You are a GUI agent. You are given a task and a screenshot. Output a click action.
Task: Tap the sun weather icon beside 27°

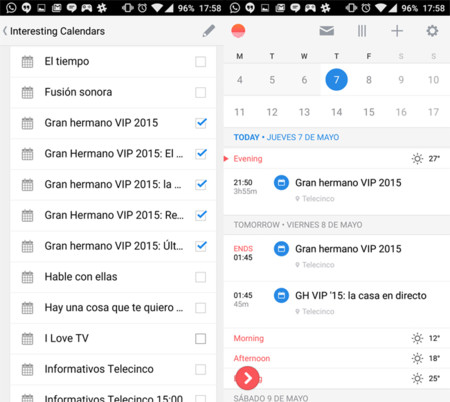(x=417, y=159)
